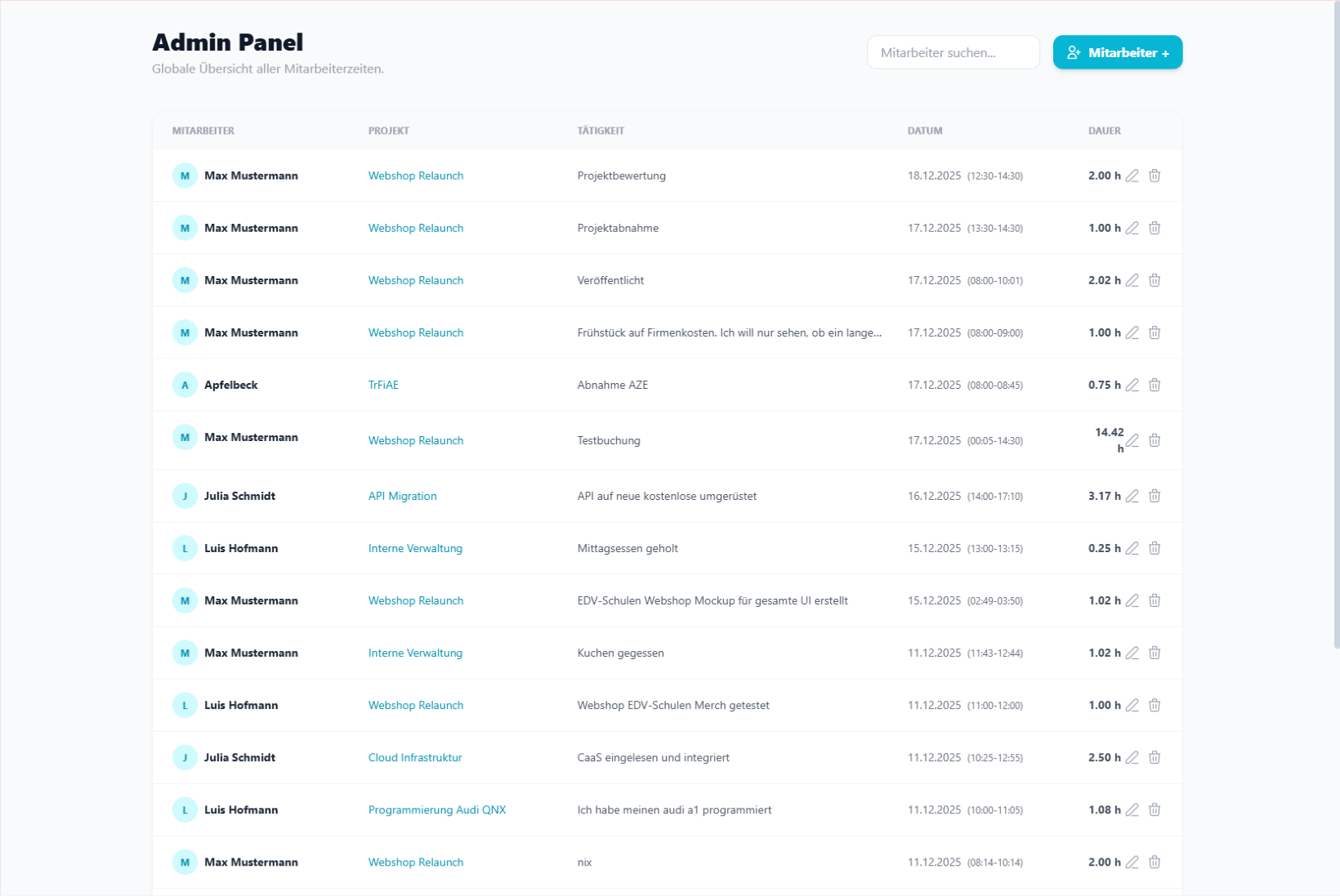Delete the Kuchen gegessen entry
This screenshot has height=896, width=1340.
tap(1155, 653)
